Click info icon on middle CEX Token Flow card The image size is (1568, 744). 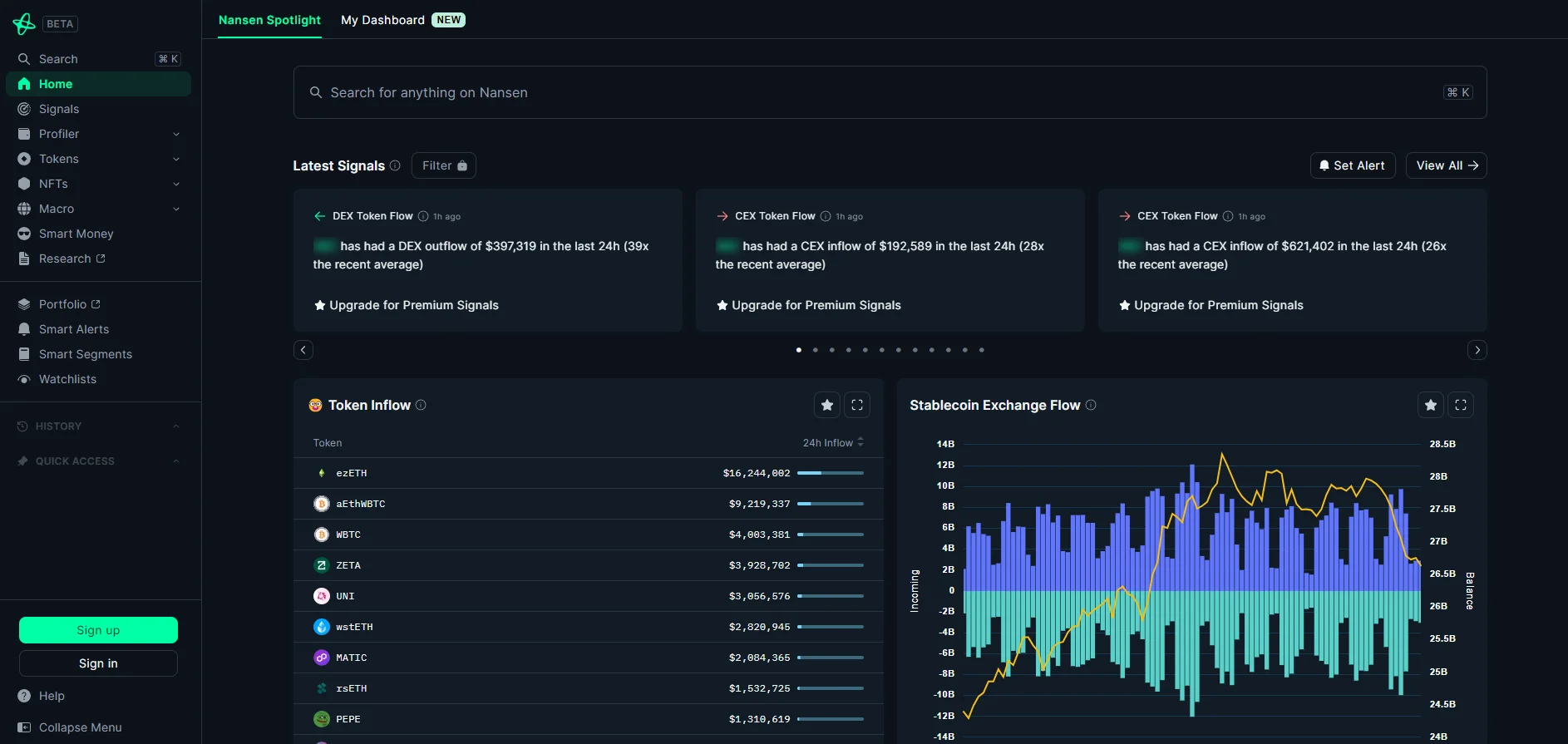coord(826,216)
